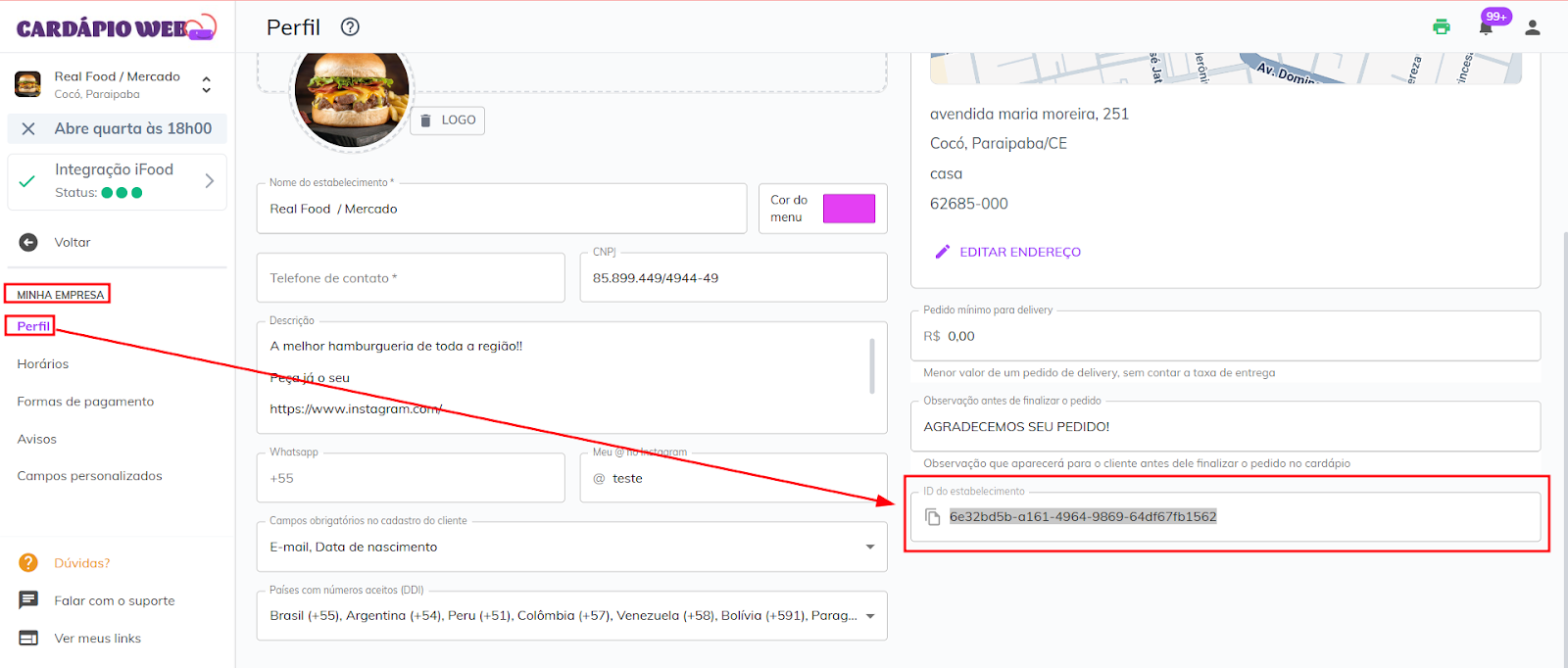Click the Dúvidas question mark icon
This screenshot has height=668, width=1568.
point(28,563)
